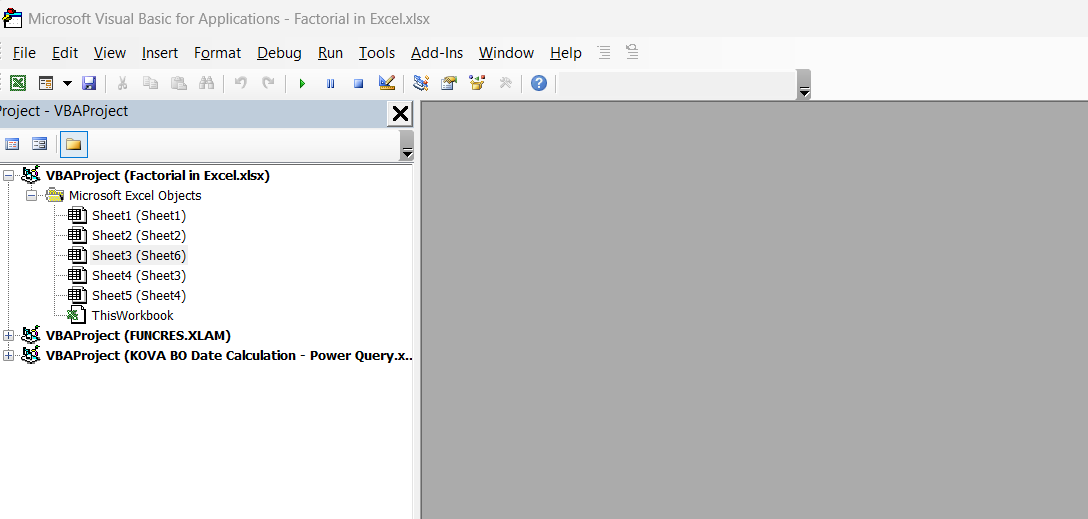Open the Tools menu
Image resolution: width=1088 pixels, height=519 pixels.
tap(377, 53)
